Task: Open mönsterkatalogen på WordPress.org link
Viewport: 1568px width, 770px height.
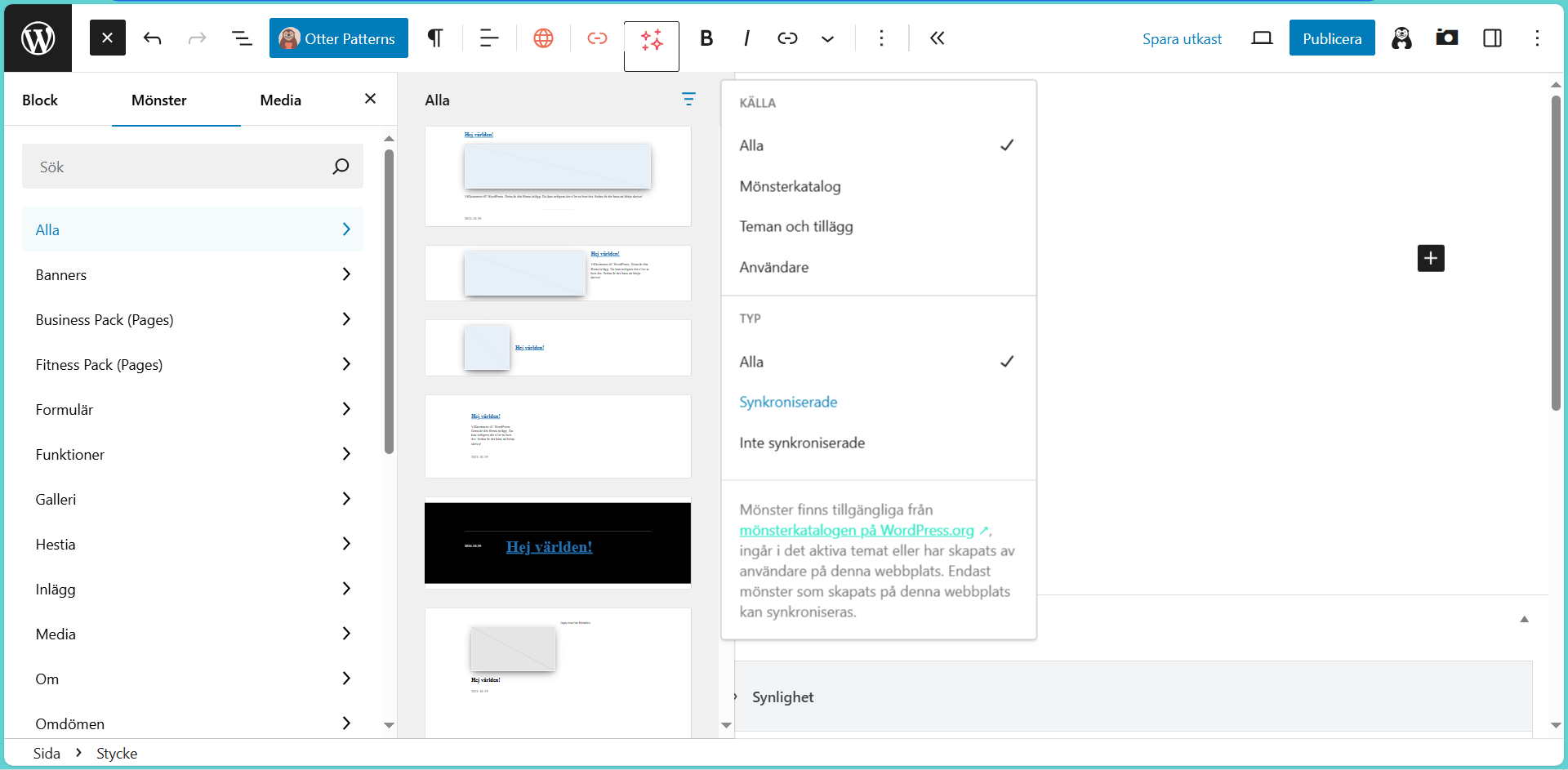Action: 857,531
